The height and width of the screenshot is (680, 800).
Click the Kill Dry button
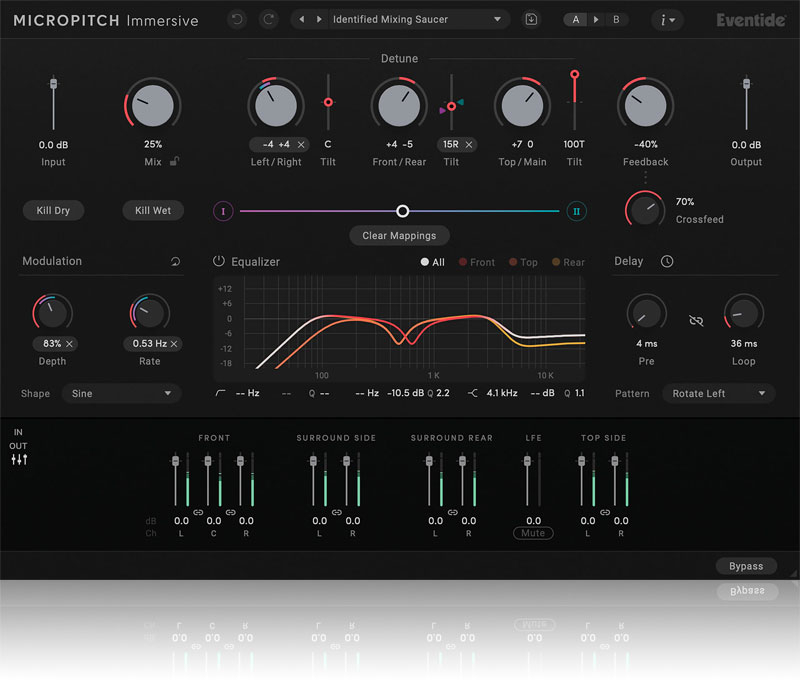tap(53, 211)
